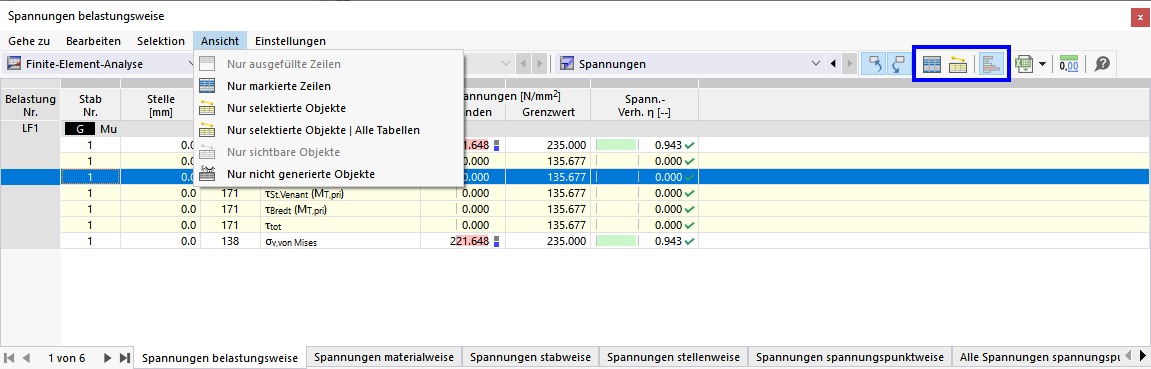The image size is (1151, 369).
Task: Choose 'Nur selektierte Objekte' menu entry
Action: pyautogui.click(x=328, y=108)
